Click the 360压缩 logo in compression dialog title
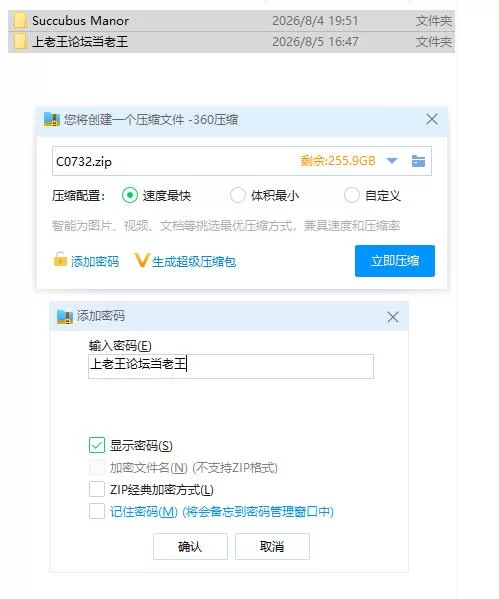 click(52, 120)
